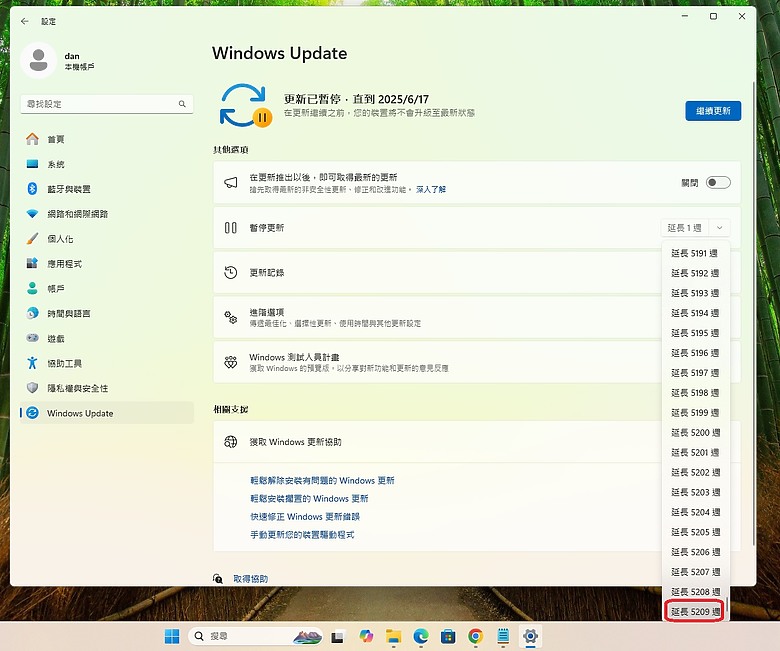Click the Settings gear in the taskbar
780x651 pixels.
[x=530, y=636]
